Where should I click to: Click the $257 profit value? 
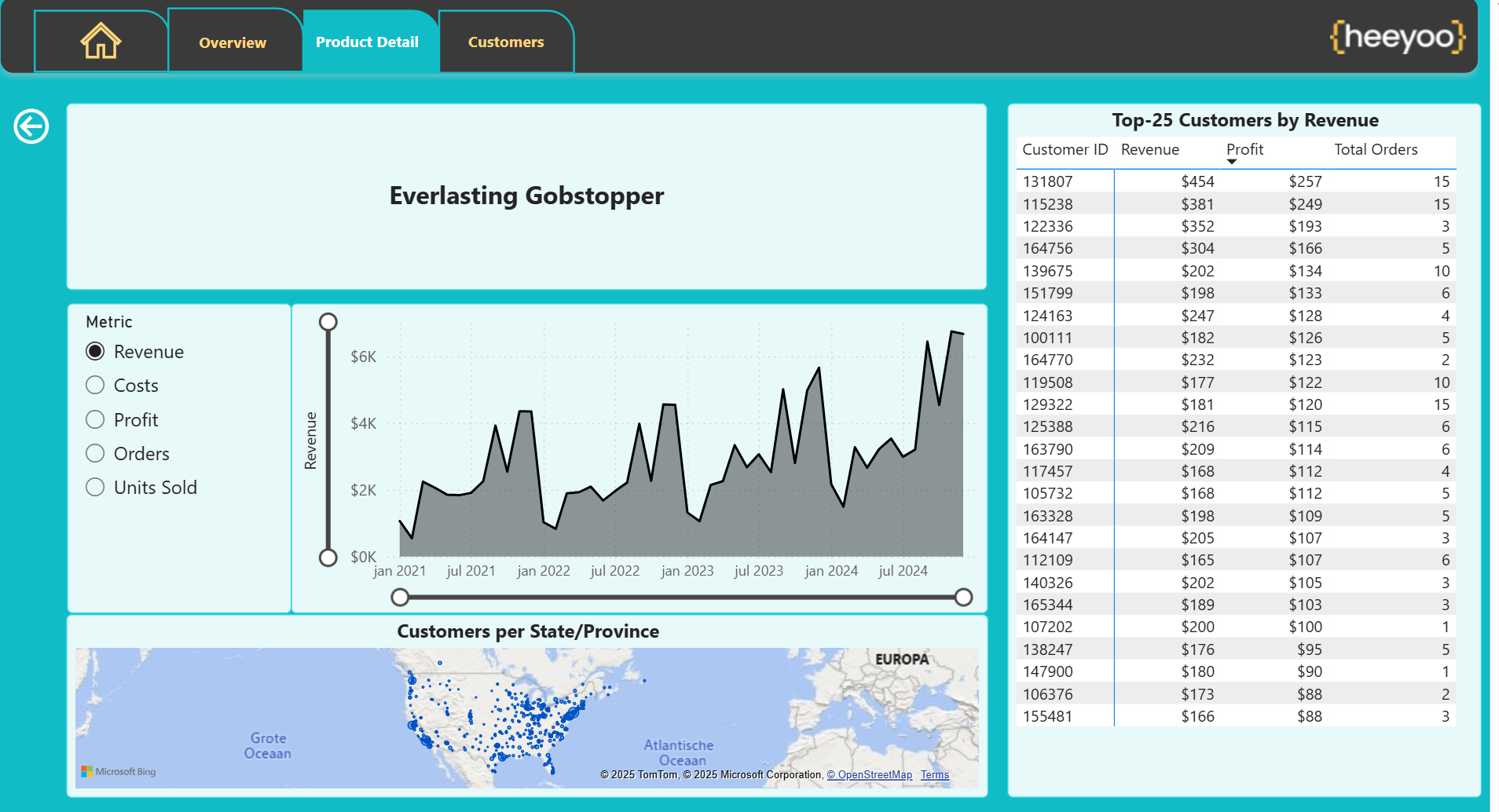click(x=1305, y=181)
